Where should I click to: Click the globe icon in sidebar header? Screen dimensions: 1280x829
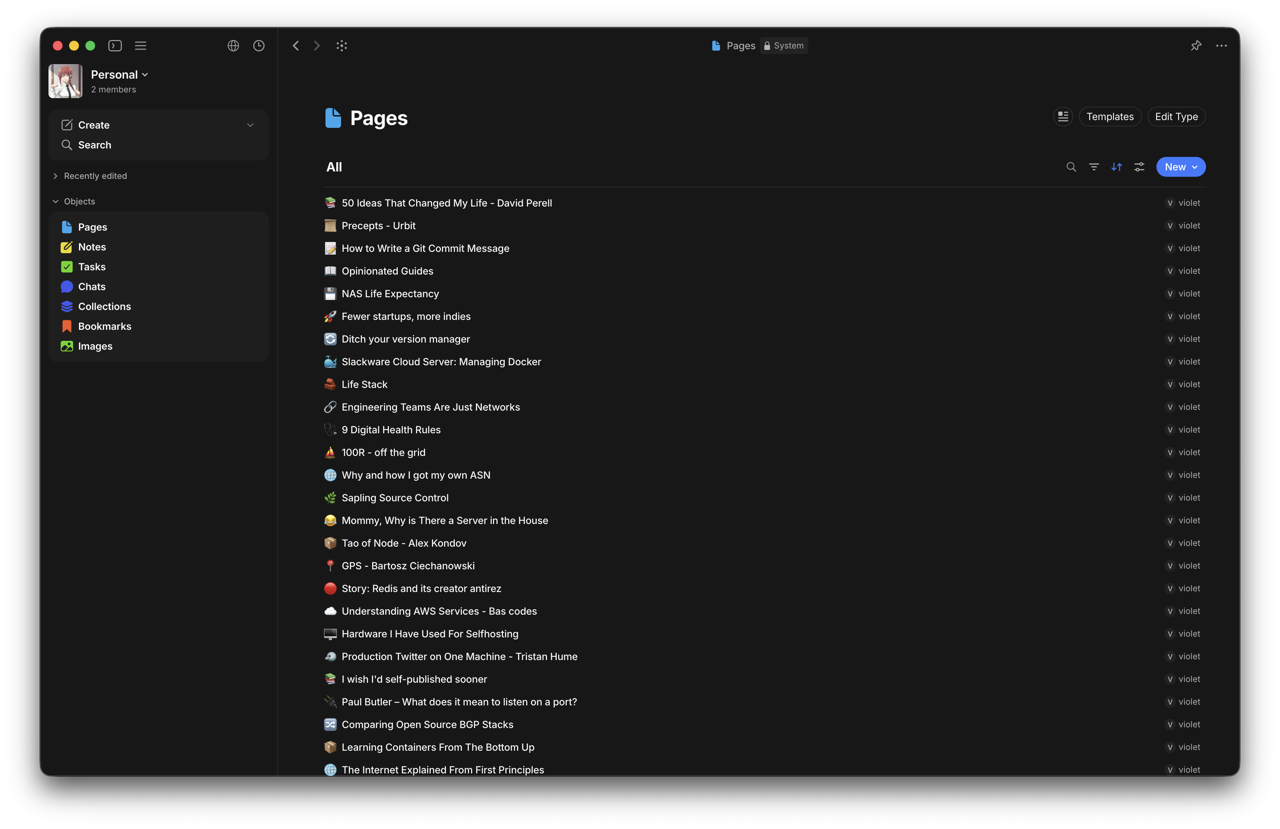233,46
